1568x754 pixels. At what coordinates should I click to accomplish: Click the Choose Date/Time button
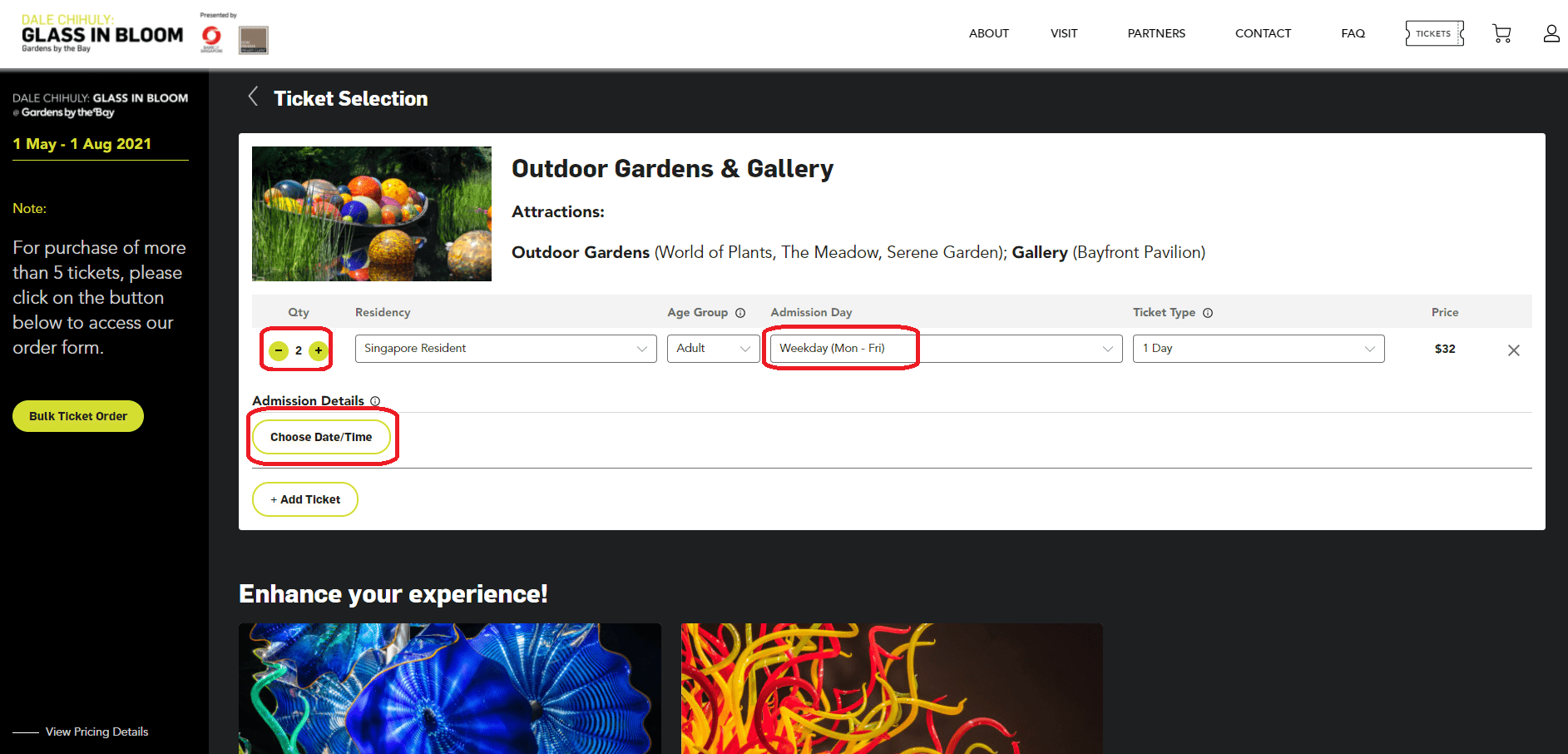point(321,437)
